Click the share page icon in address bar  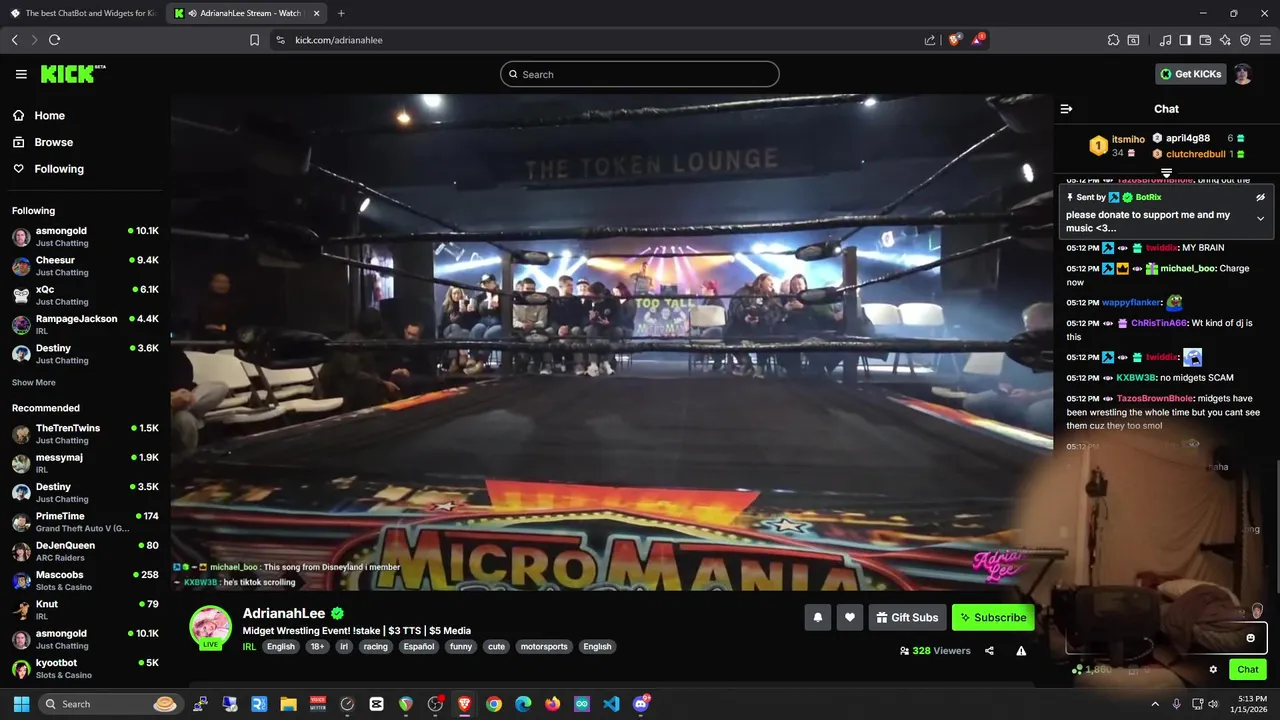click(930, 40)
